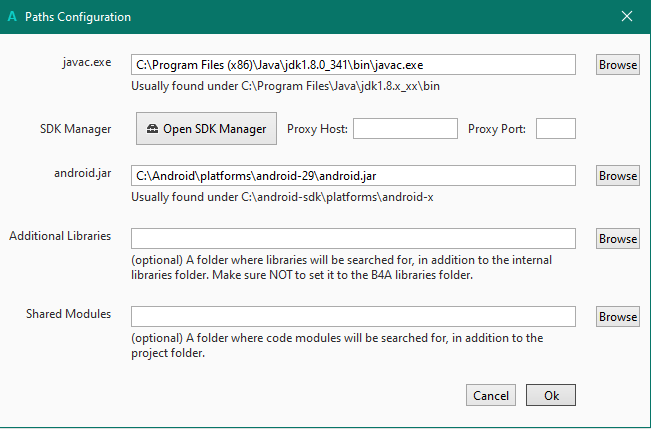Screen dimensions: 651x429
Task: Focus the android.jar path field
Action: point(353,175)
